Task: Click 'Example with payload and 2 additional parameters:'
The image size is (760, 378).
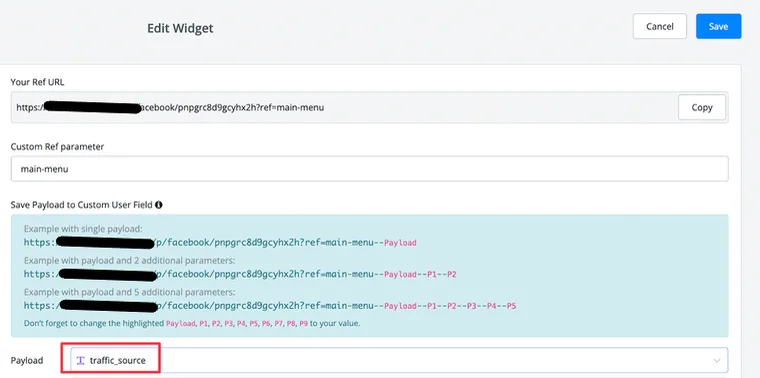Action: click(129, 260)
